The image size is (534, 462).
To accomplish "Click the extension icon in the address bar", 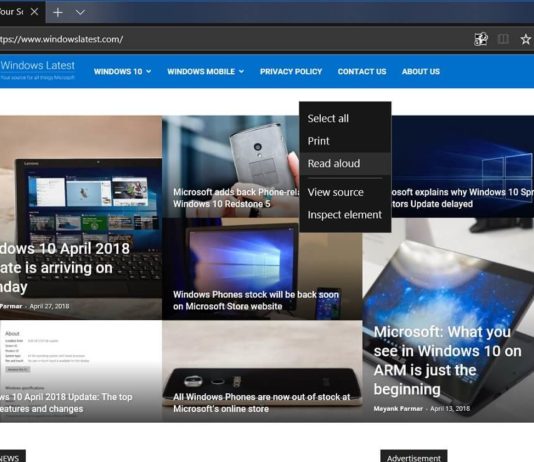I will pos(481,39).
